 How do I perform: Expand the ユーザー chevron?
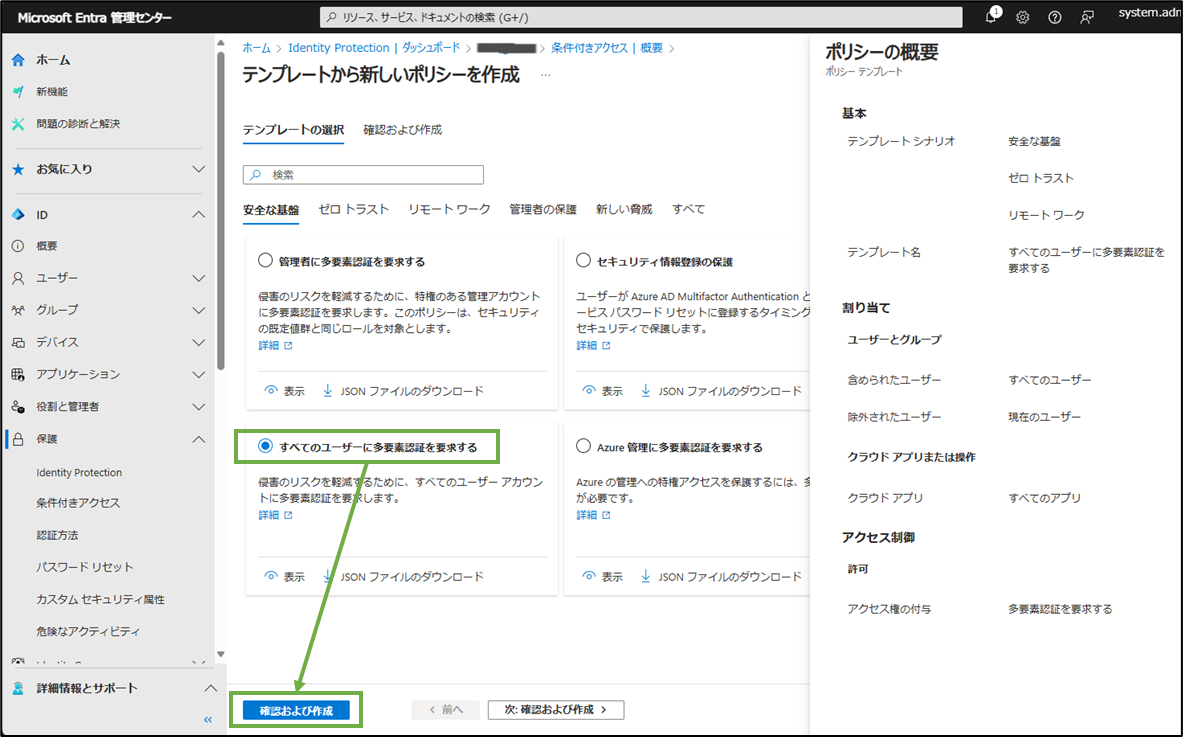pyautogui.click(x=198, y=278)
